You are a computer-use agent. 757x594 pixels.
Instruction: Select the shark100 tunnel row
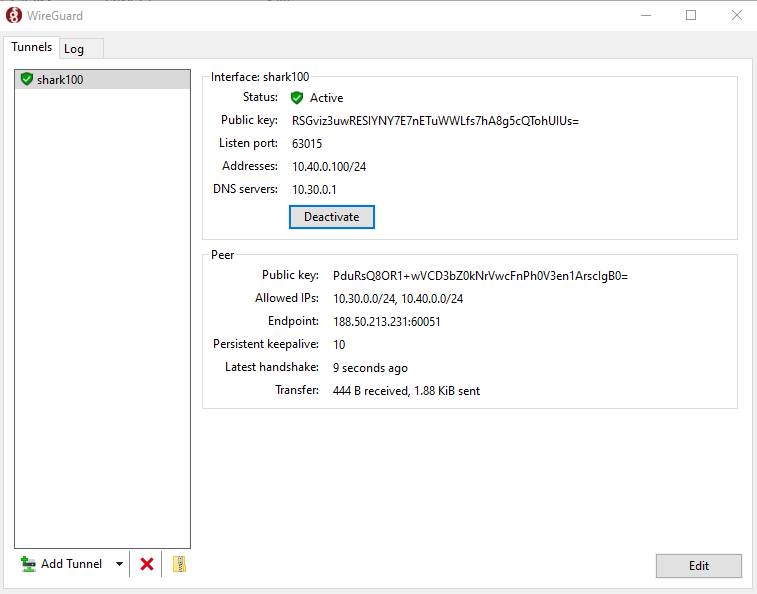[102, 79]
